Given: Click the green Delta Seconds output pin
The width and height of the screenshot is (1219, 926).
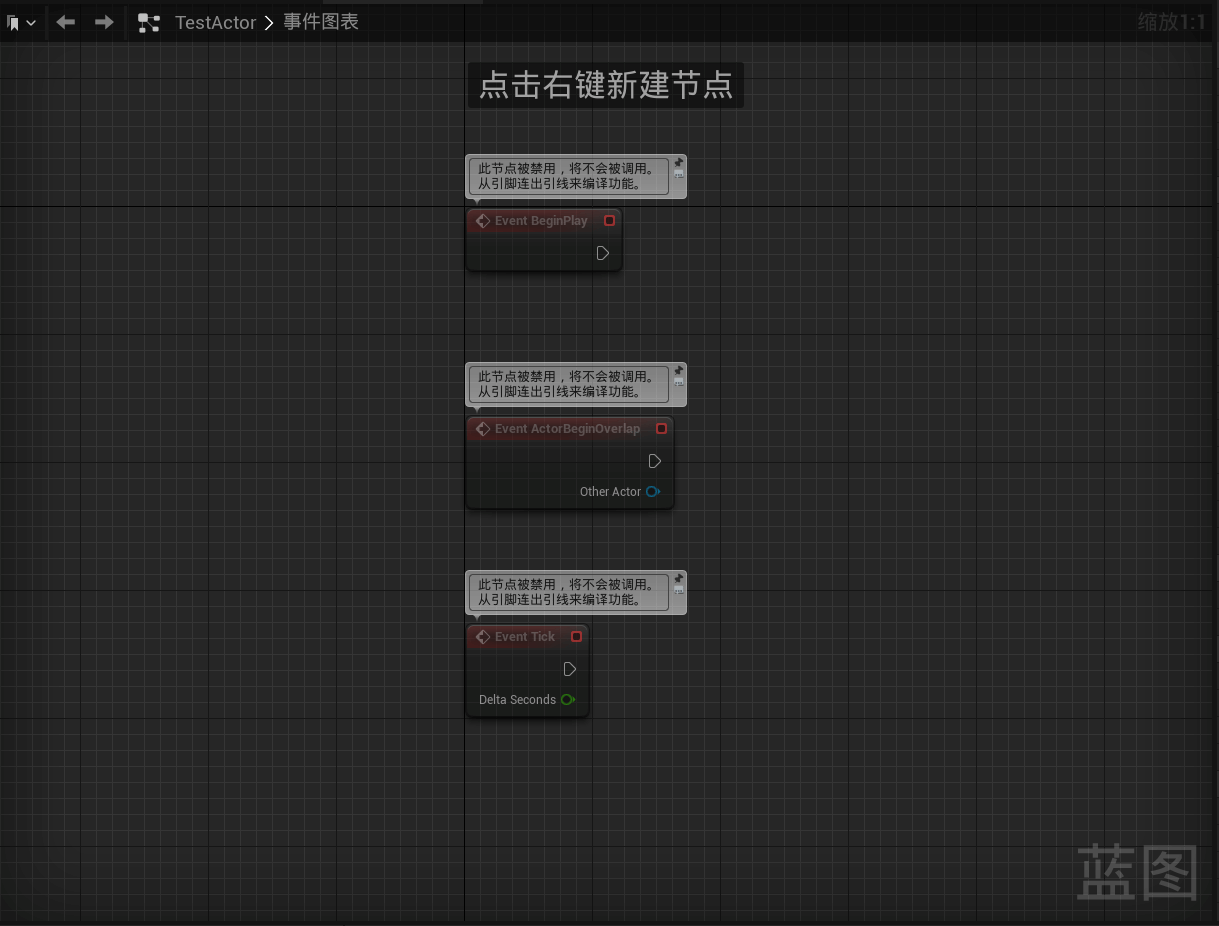Looking at the screenshot, I should pos(568,700).
